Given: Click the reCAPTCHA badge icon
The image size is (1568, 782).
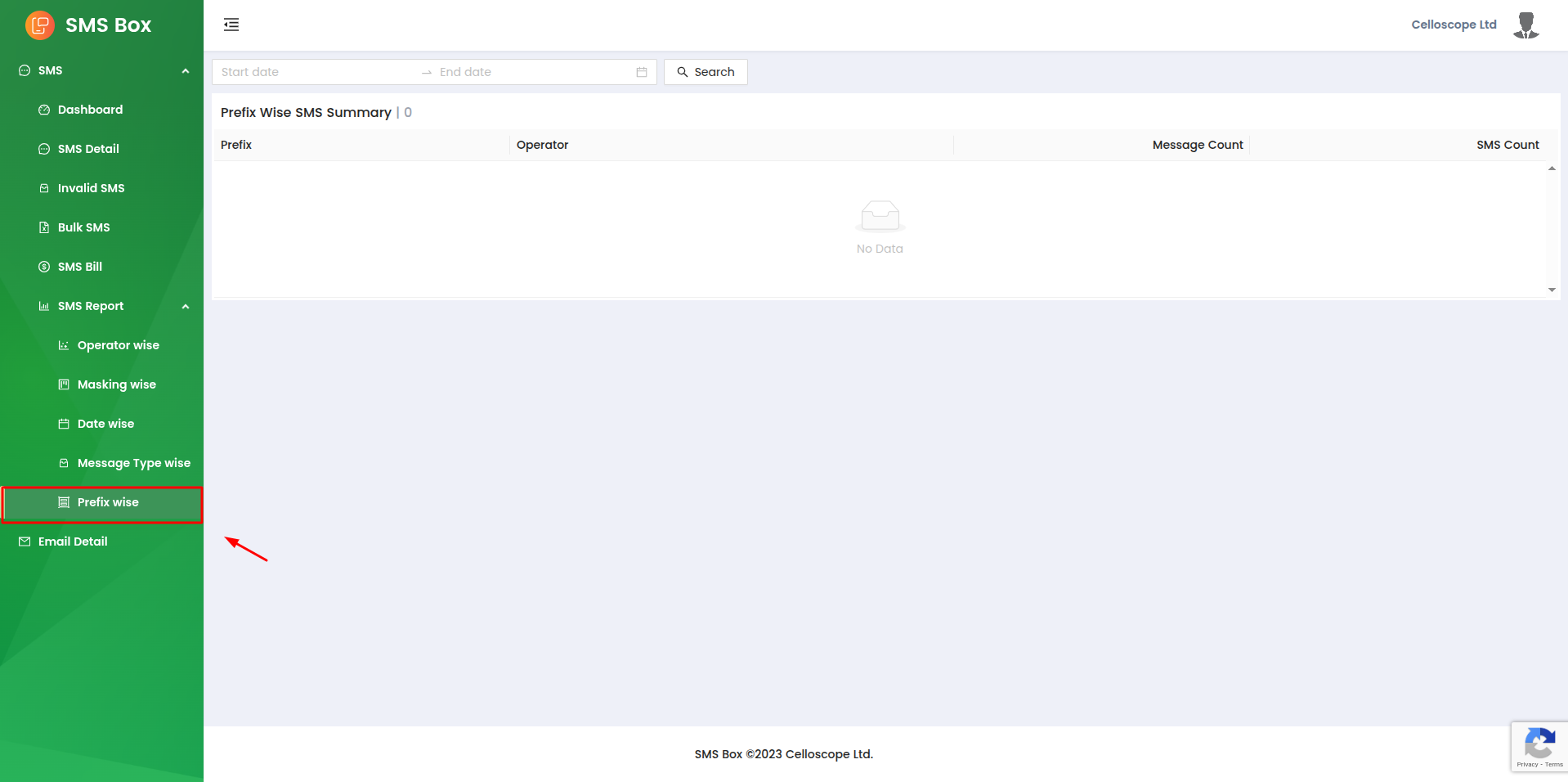Looking at the screenshot, I should (1539, 745).
